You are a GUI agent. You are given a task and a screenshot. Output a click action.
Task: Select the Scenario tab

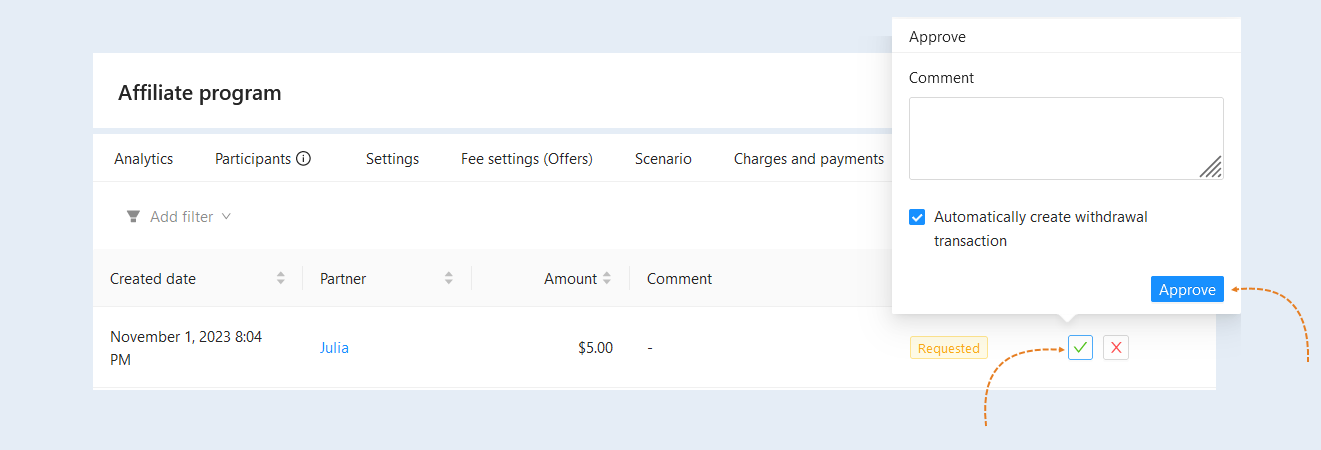coord(663,158)
